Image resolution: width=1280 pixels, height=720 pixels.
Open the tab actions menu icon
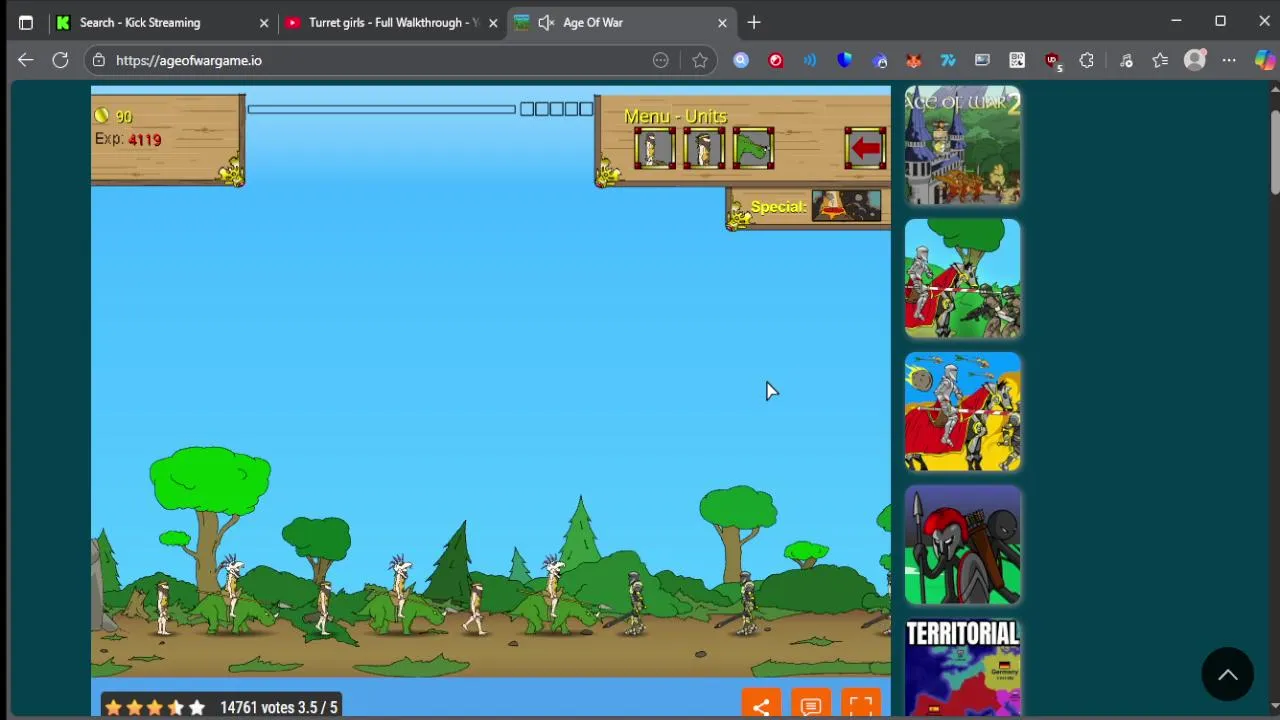tap(26, 22)
